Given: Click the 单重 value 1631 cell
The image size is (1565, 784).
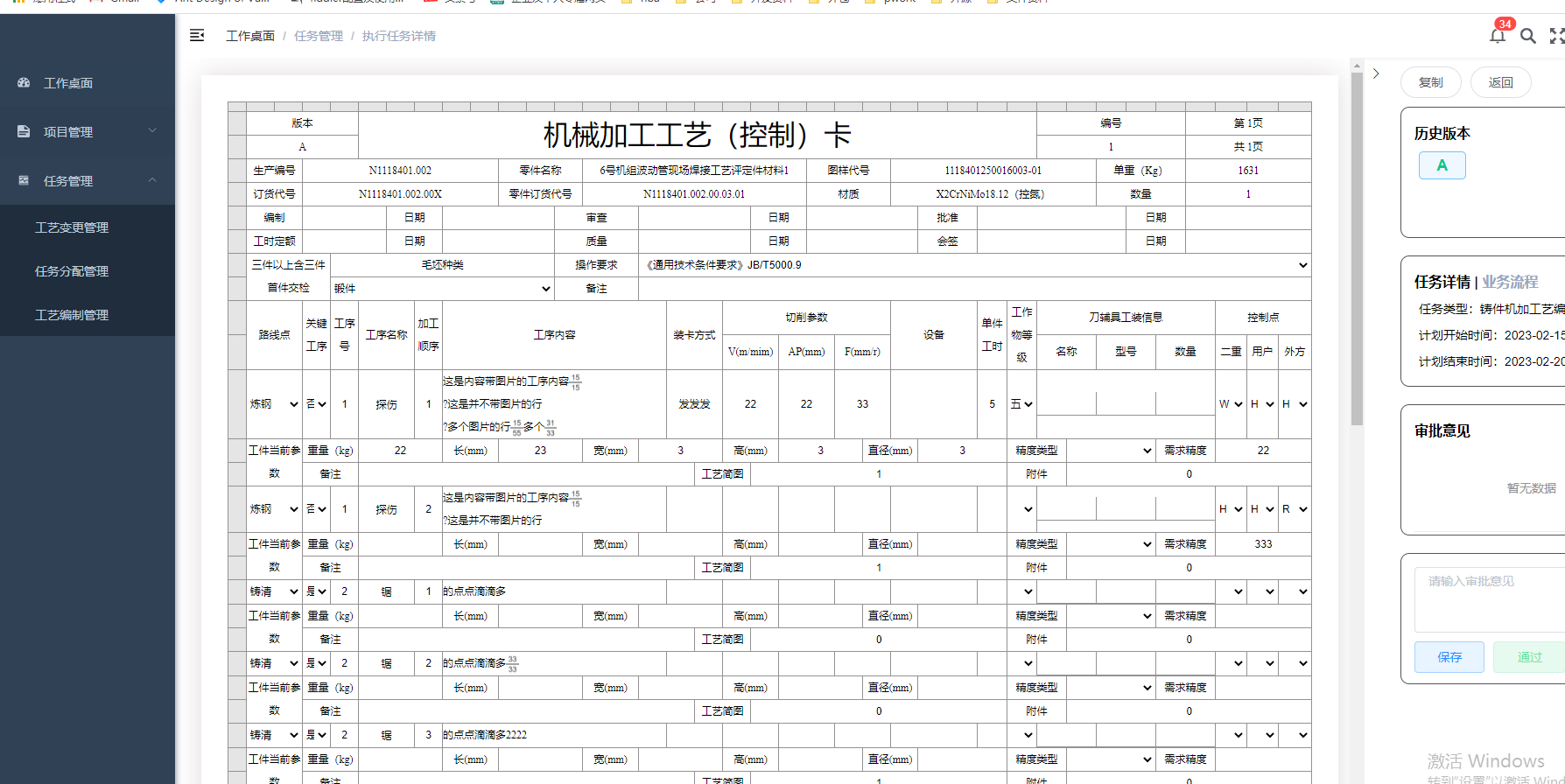Looking at the screenshot, I should tap(1248, 171).
